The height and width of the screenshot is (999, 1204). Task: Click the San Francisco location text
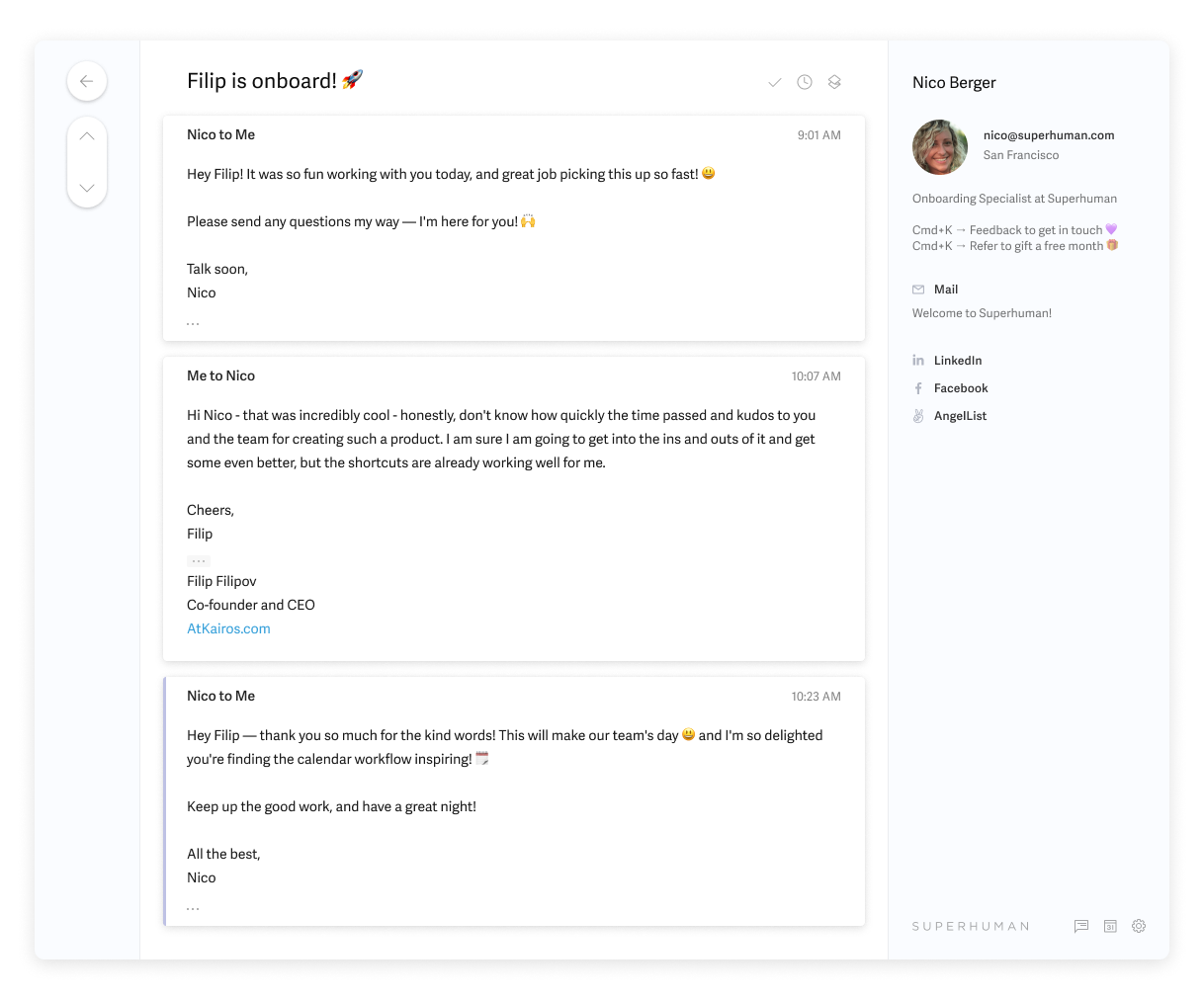coord(1021,155)
